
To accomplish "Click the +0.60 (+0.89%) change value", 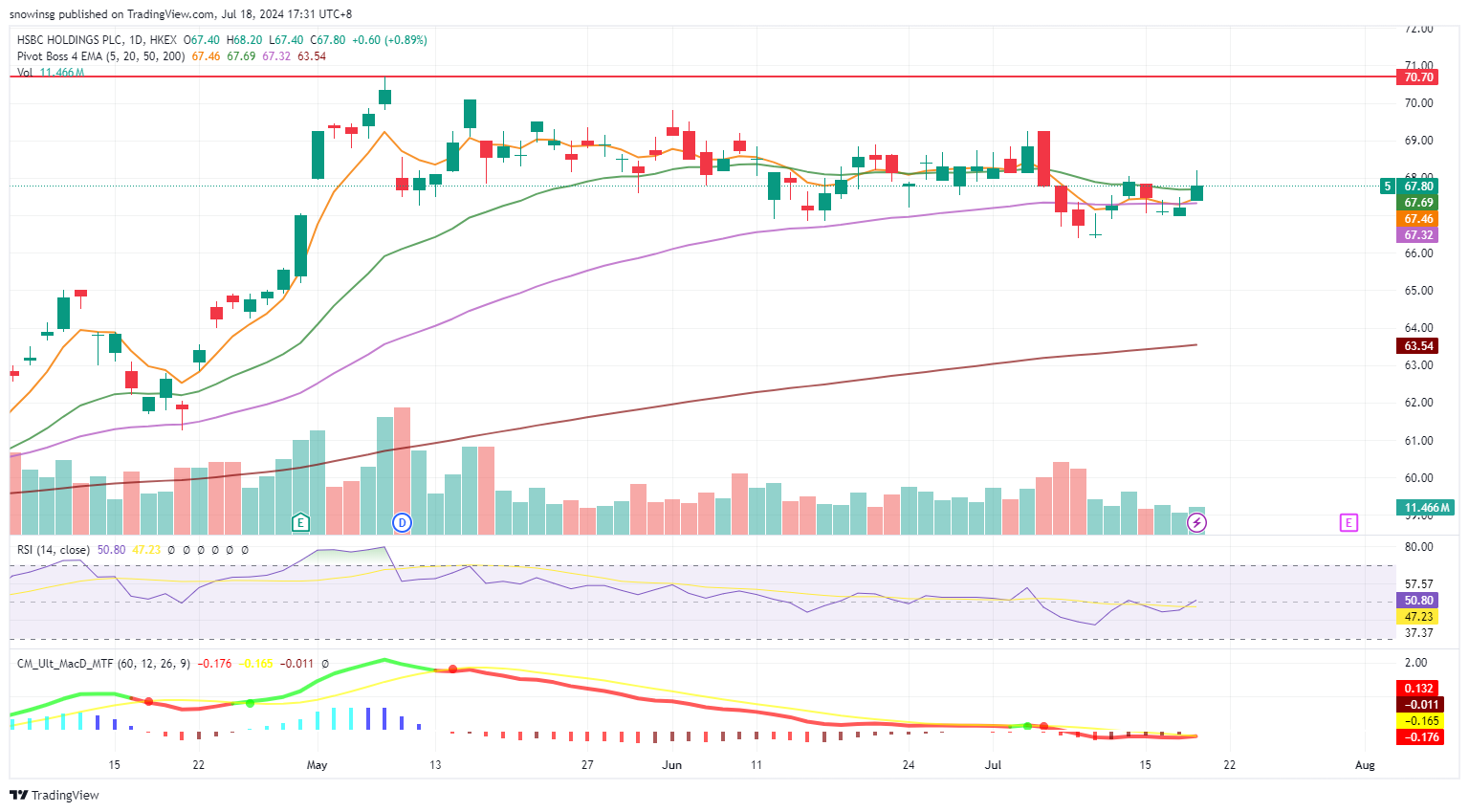I will (x=389, y=40).
